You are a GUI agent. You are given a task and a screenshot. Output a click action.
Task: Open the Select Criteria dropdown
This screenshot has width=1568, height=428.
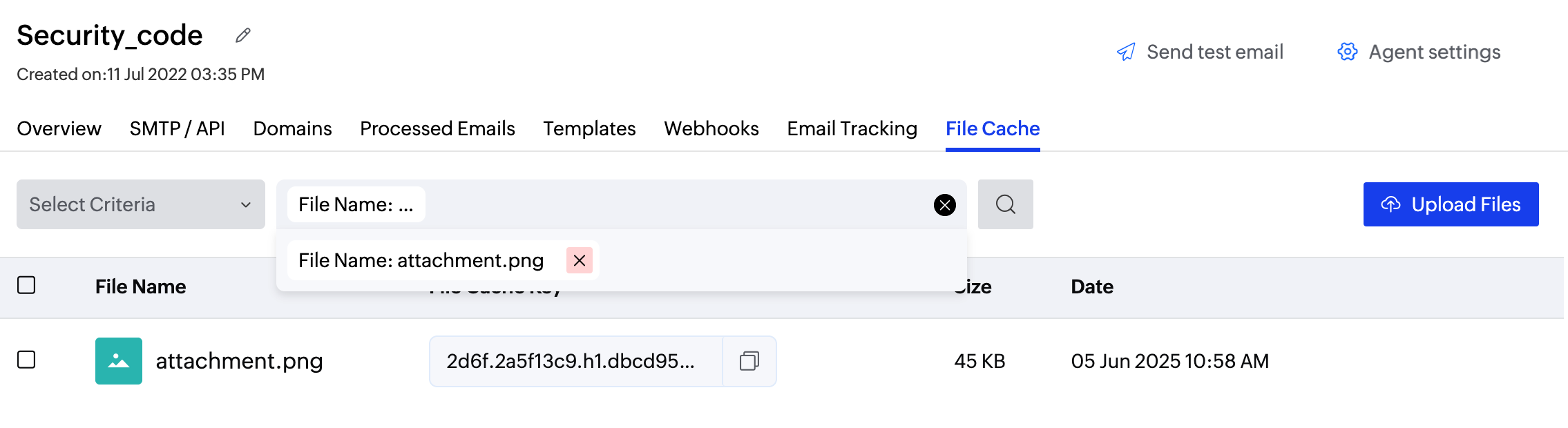point(140,204)
